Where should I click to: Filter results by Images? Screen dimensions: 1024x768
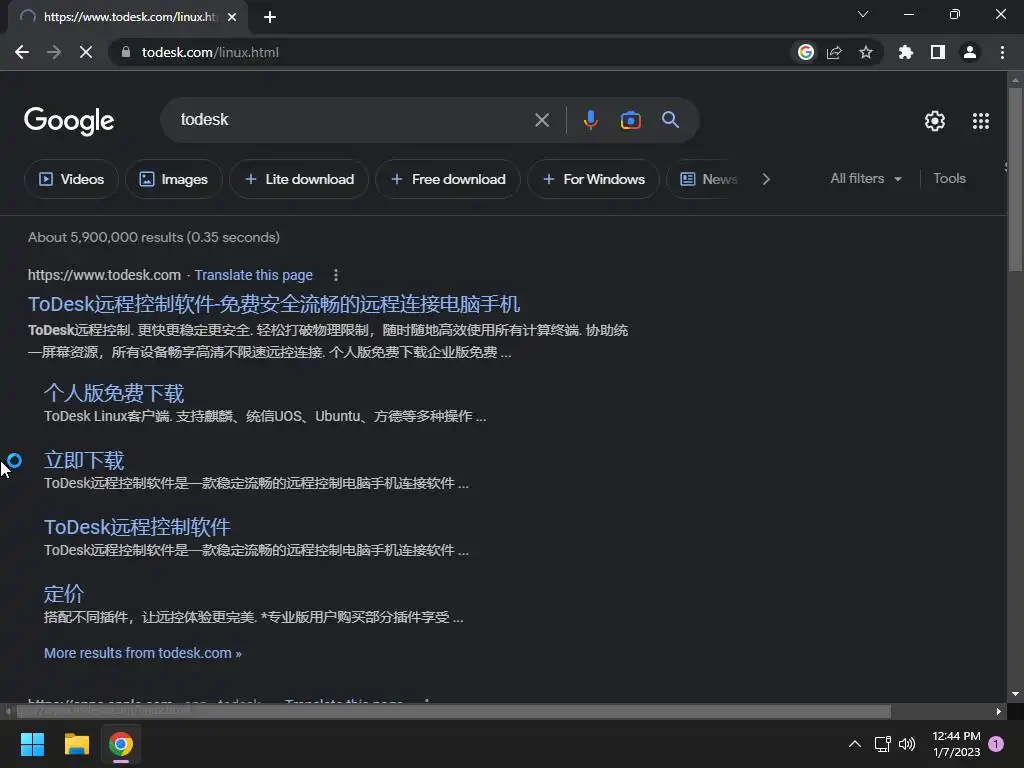(x=174, y=179)
